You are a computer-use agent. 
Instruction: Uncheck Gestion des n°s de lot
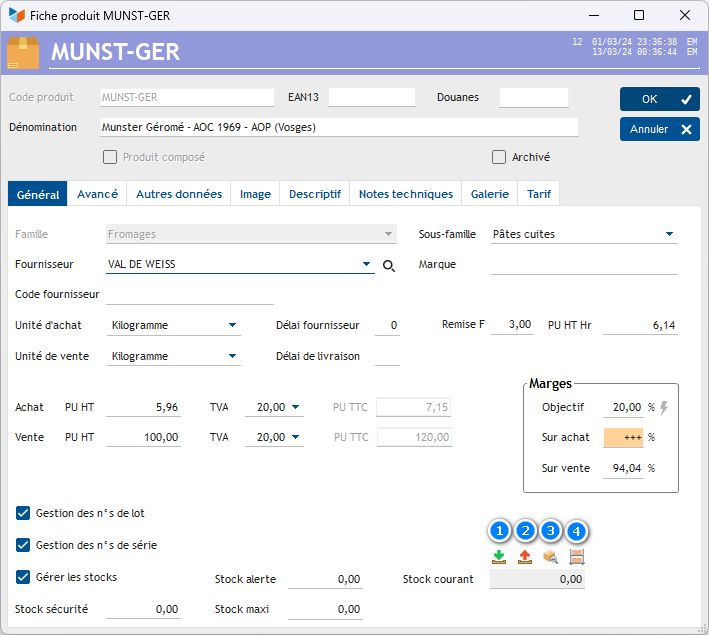pyautogui.click(x=23, y=513)
